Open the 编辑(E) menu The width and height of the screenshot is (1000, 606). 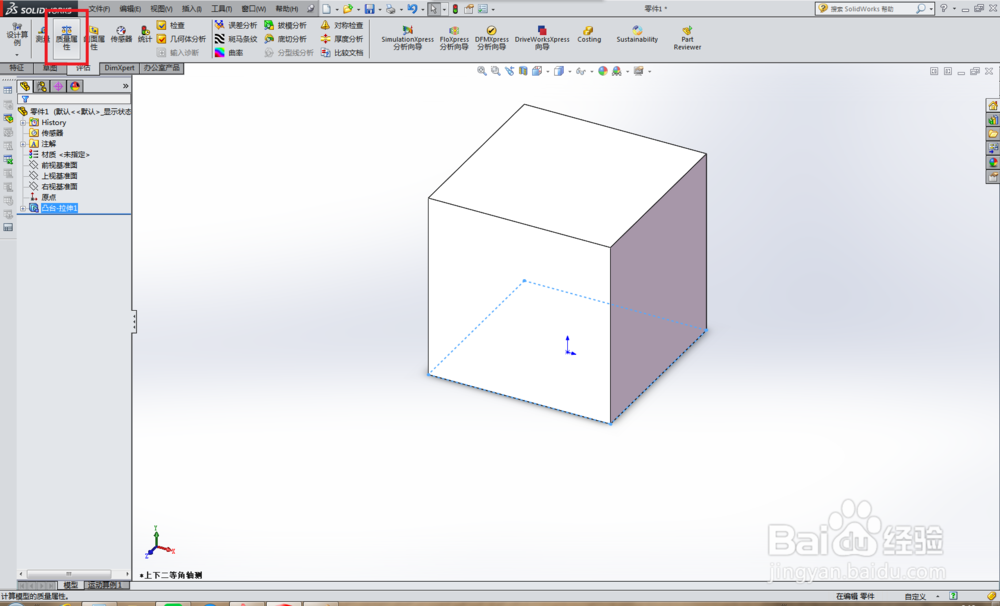(130, 9)
